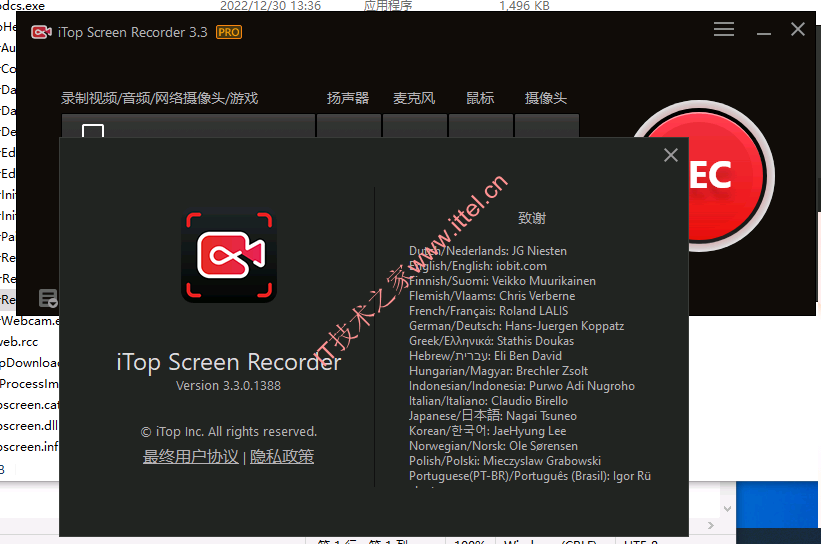
Task: Click the PRO badge next to app title
Action: coord(229,32)
